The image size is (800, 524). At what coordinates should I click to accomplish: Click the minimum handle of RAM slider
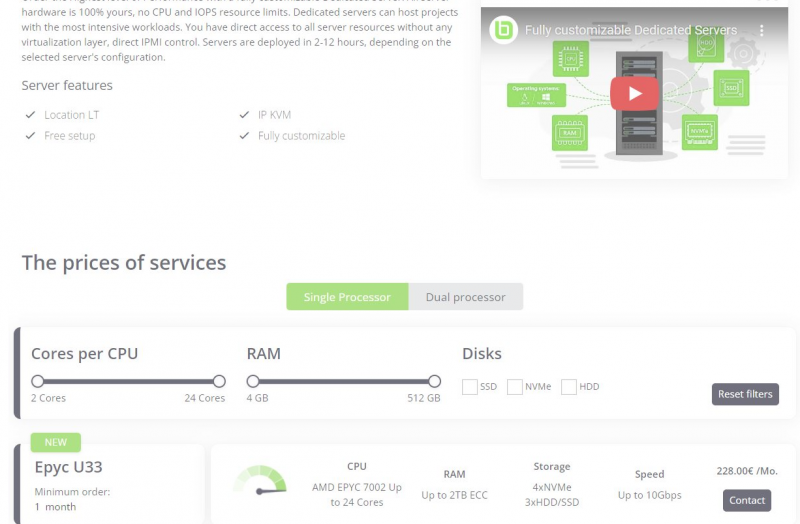coord(253,381)
